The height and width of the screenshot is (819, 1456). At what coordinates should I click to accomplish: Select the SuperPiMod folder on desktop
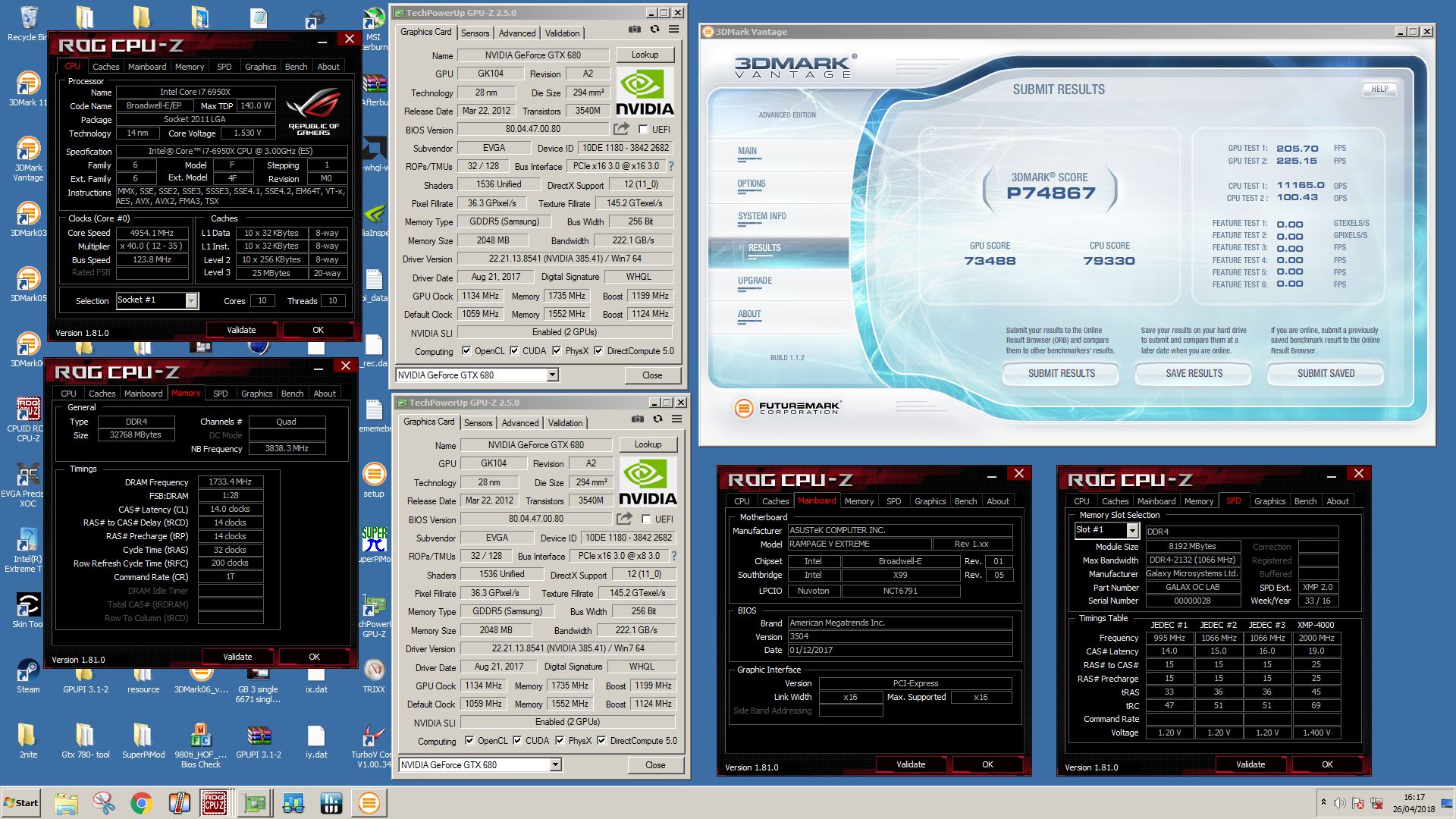pos(143,741)
